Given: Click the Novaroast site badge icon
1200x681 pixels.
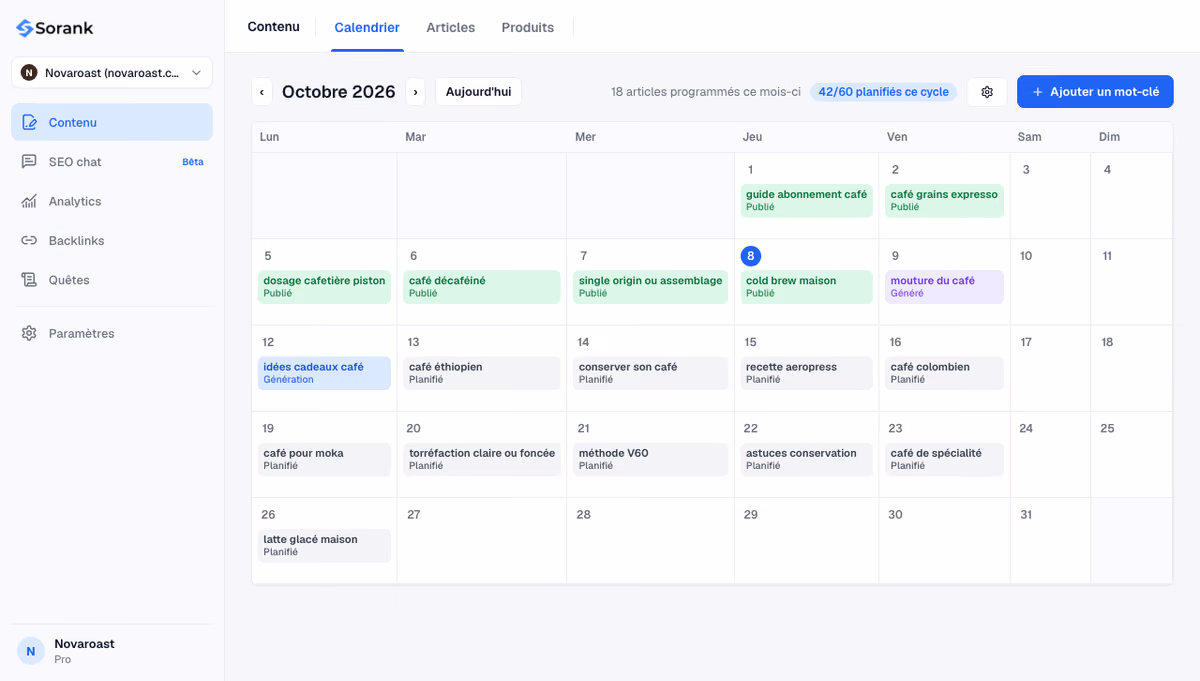Looking at the screenshot, I should click(x=29, y=73).
